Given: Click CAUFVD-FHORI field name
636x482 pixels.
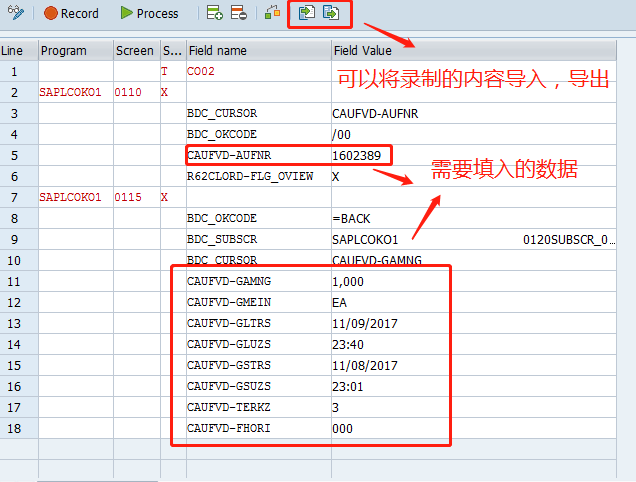Looking at the screenshot, I should pos(229,428).
